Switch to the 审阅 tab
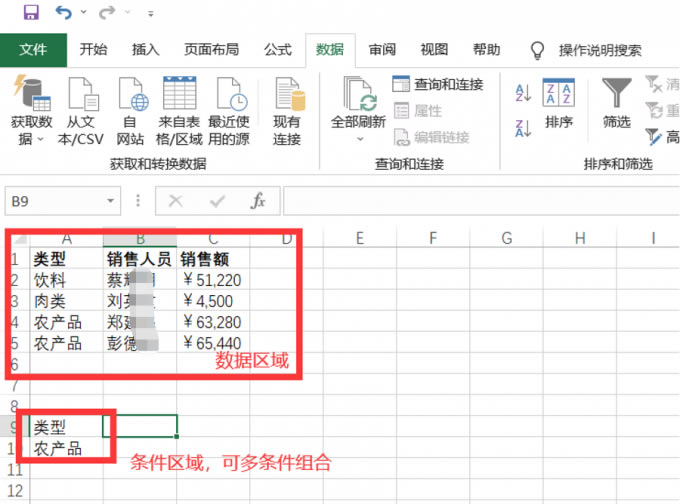 click(x=382, y=50)
